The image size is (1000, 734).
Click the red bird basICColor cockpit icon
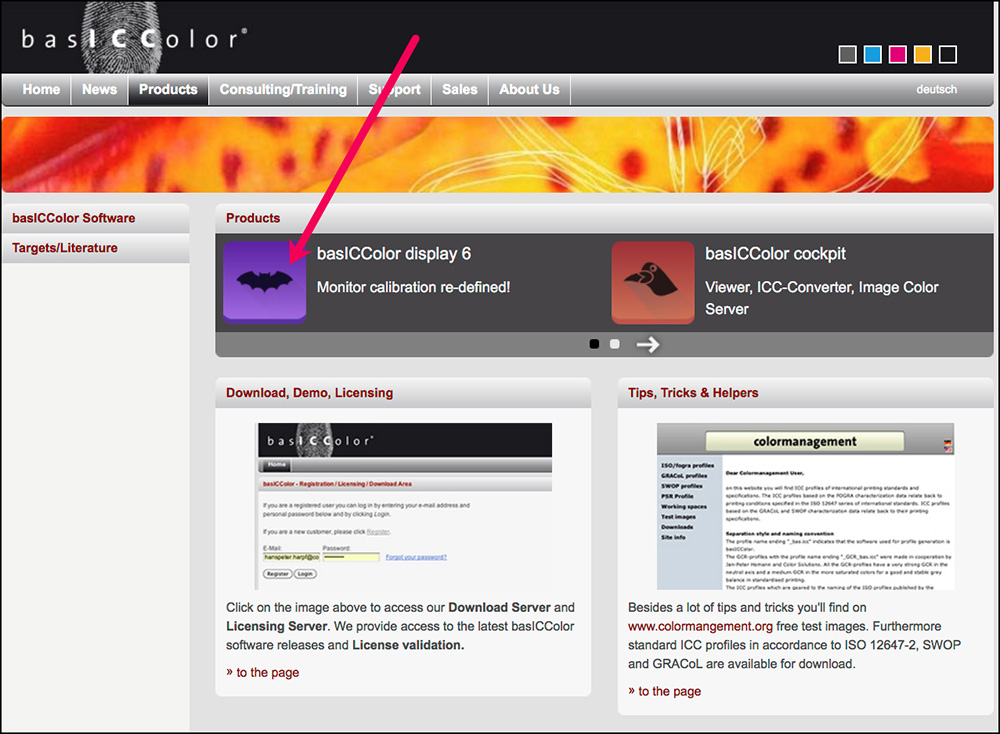652,282
